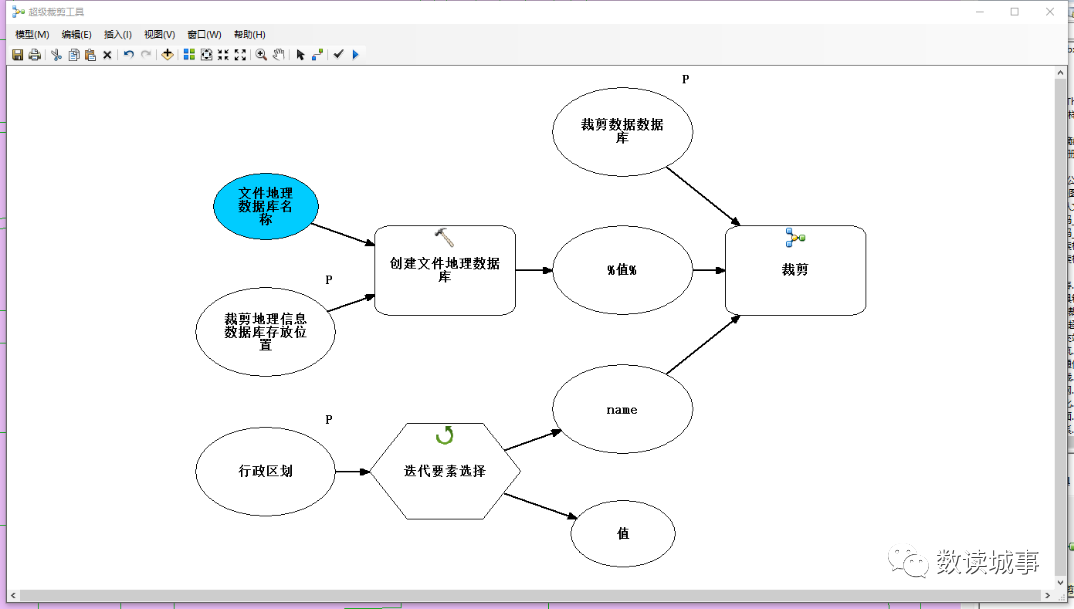Select the Cut scissors icon
The height and width of the screenshot is (609, 1074).
(x=56, y=55)
